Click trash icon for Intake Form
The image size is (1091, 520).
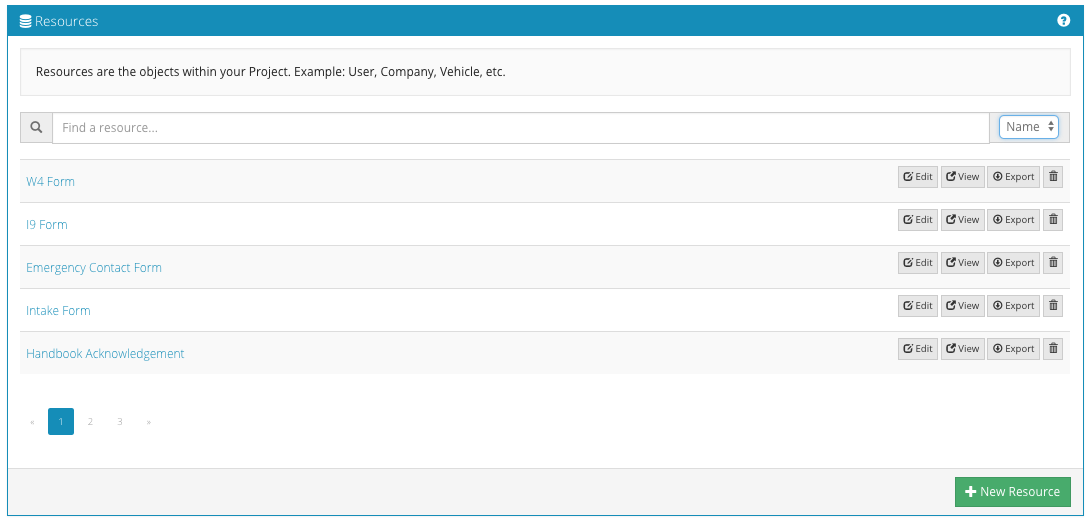point(1053,306)
